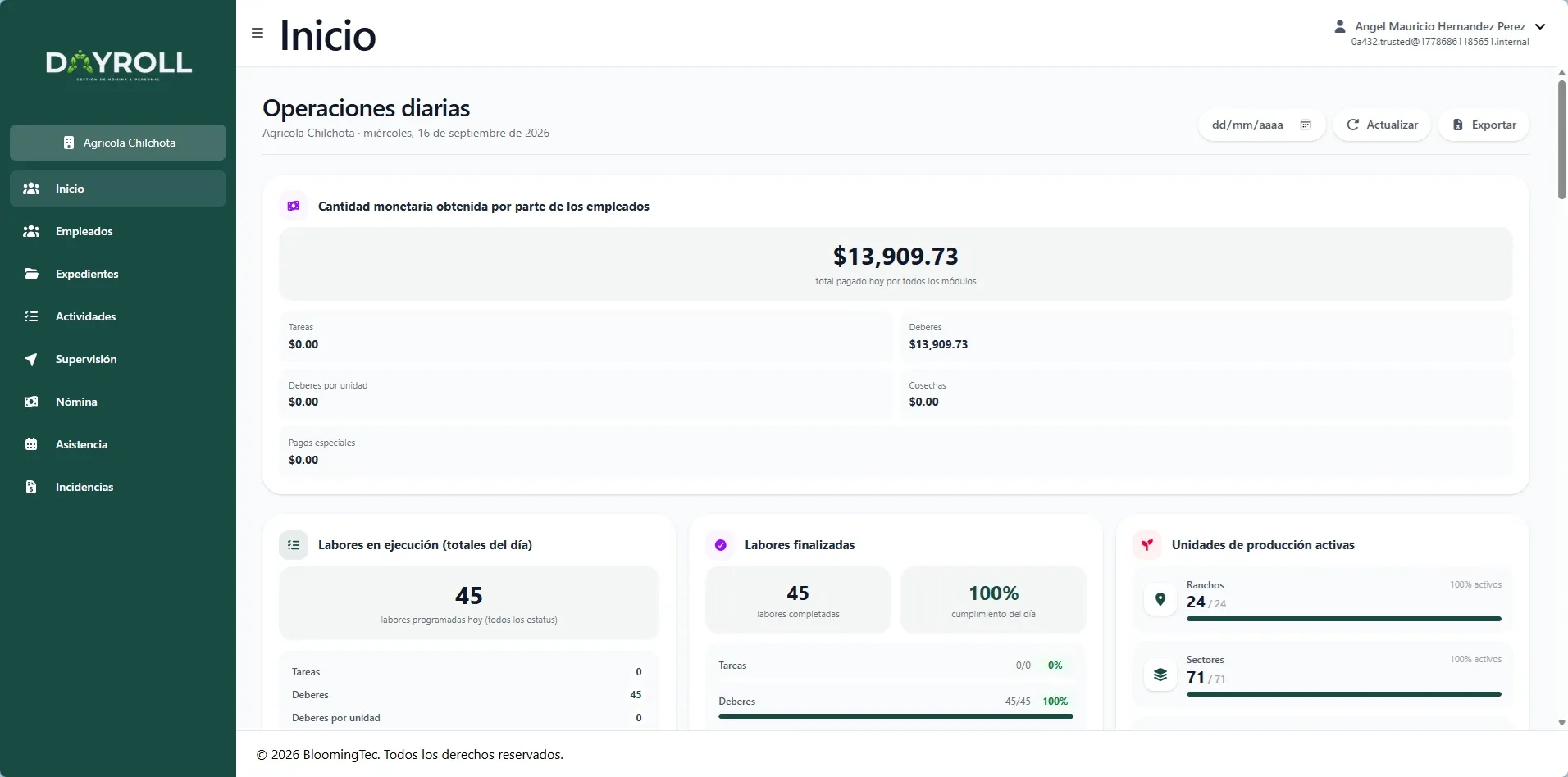
Task: Click the layers icon for Sectores
Action: pos(1160,675)
